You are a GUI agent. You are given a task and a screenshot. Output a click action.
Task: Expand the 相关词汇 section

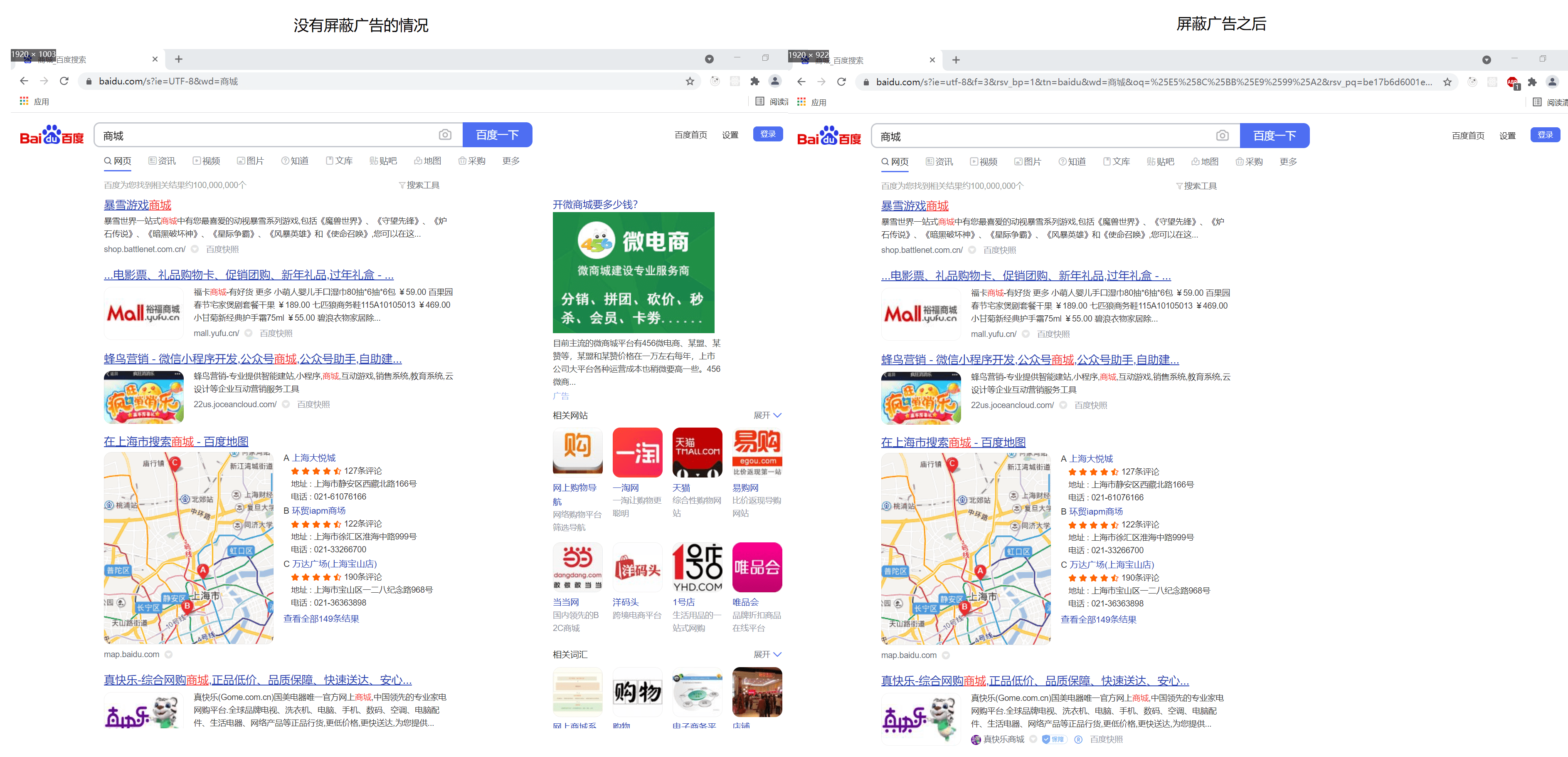(767, 654)
